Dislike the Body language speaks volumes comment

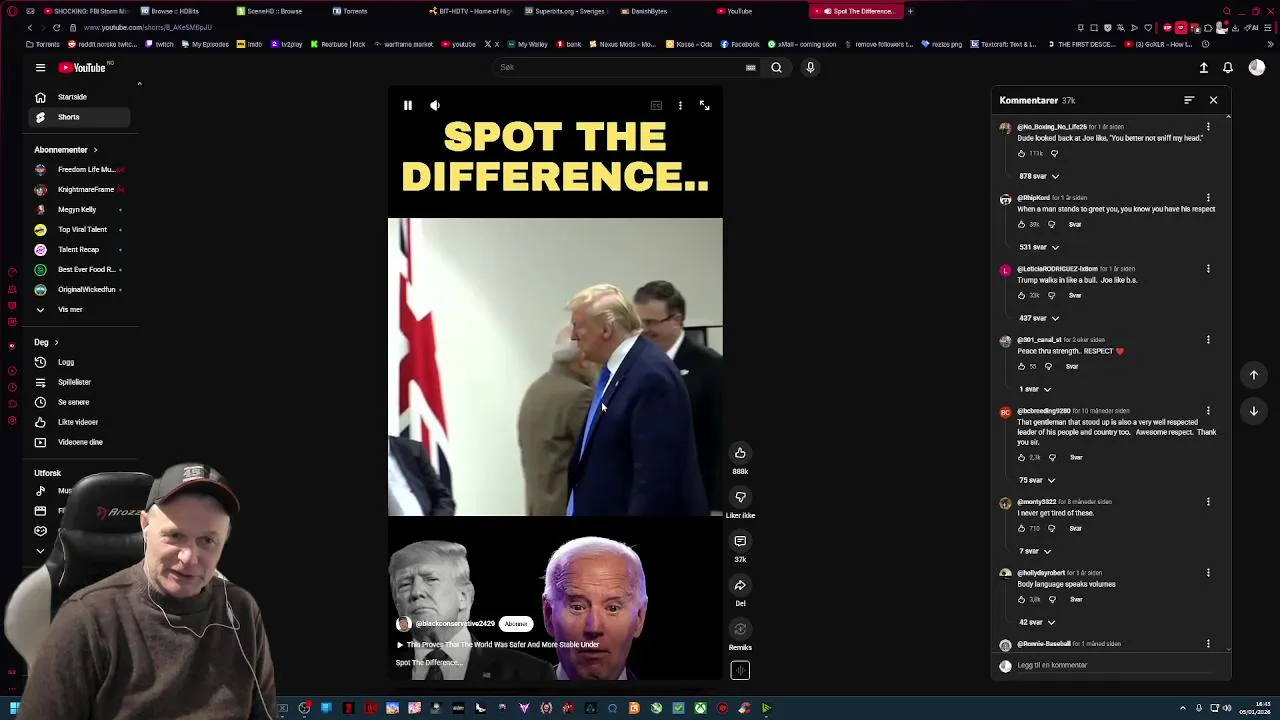pyautogui.click(x=1051, y=599)
